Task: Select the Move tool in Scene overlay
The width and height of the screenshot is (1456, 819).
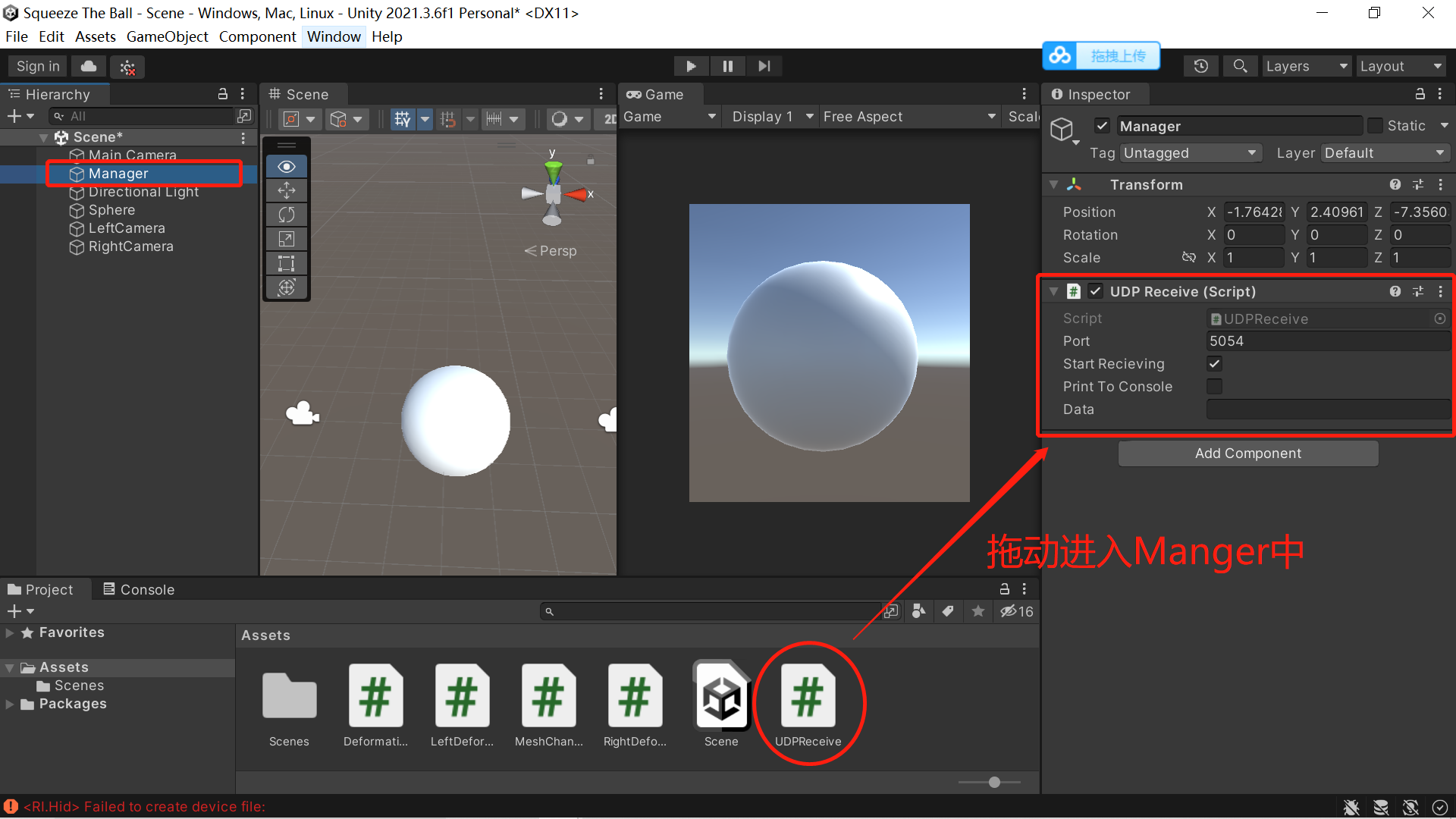Action: 287,190
